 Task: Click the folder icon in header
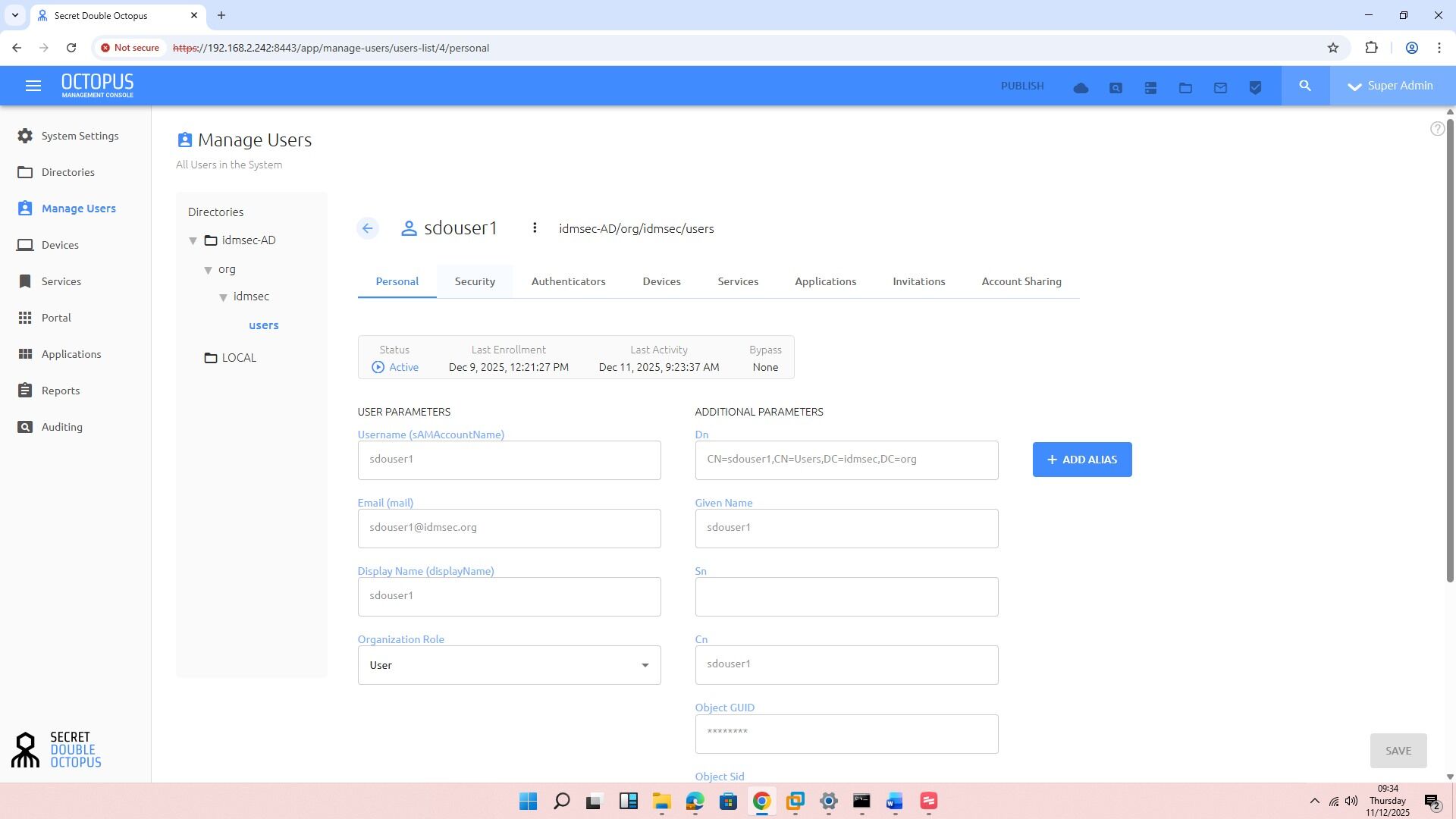pyautogui.click(x=1185, y=88)
